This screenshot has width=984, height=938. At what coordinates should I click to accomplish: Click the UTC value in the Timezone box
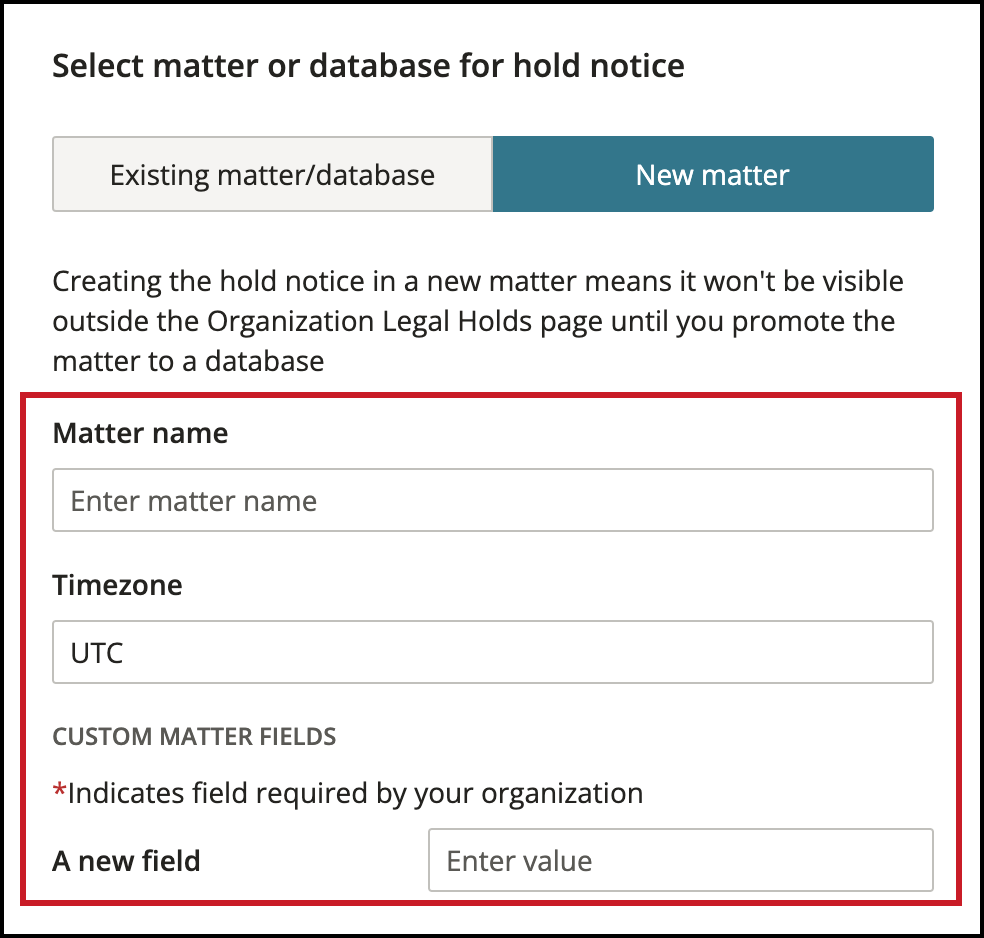tap(97, 653)
